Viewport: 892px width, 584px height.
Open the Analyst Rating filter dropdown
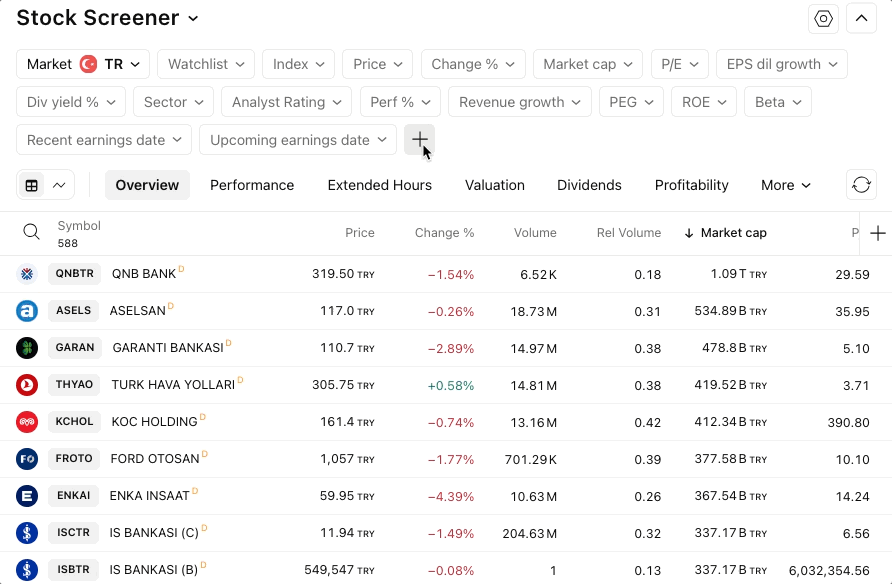point(287,102)
